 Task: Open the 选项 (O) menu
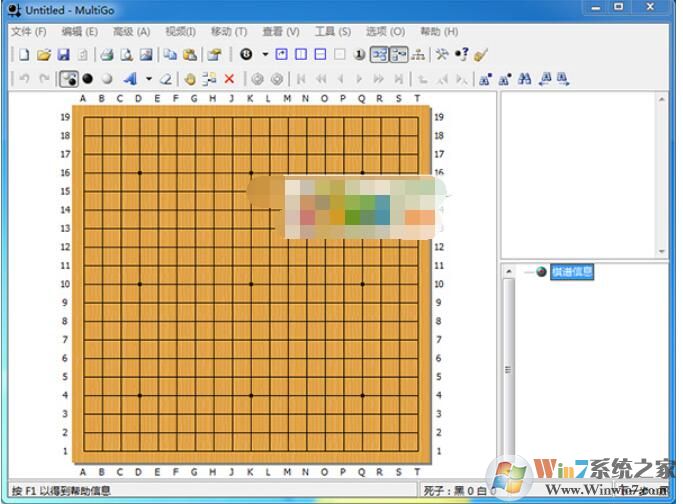pos(385,32)
